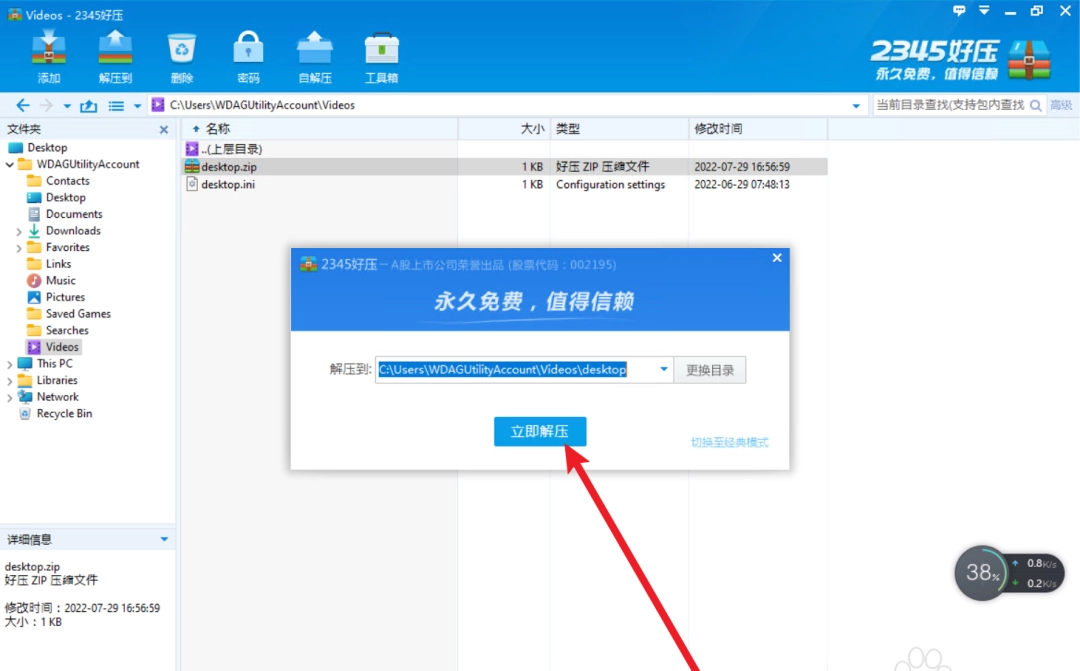Viewport: 1080px width, 671px height.
Task: Click the 更换目录 change directory button
Action: pos(709,370)
